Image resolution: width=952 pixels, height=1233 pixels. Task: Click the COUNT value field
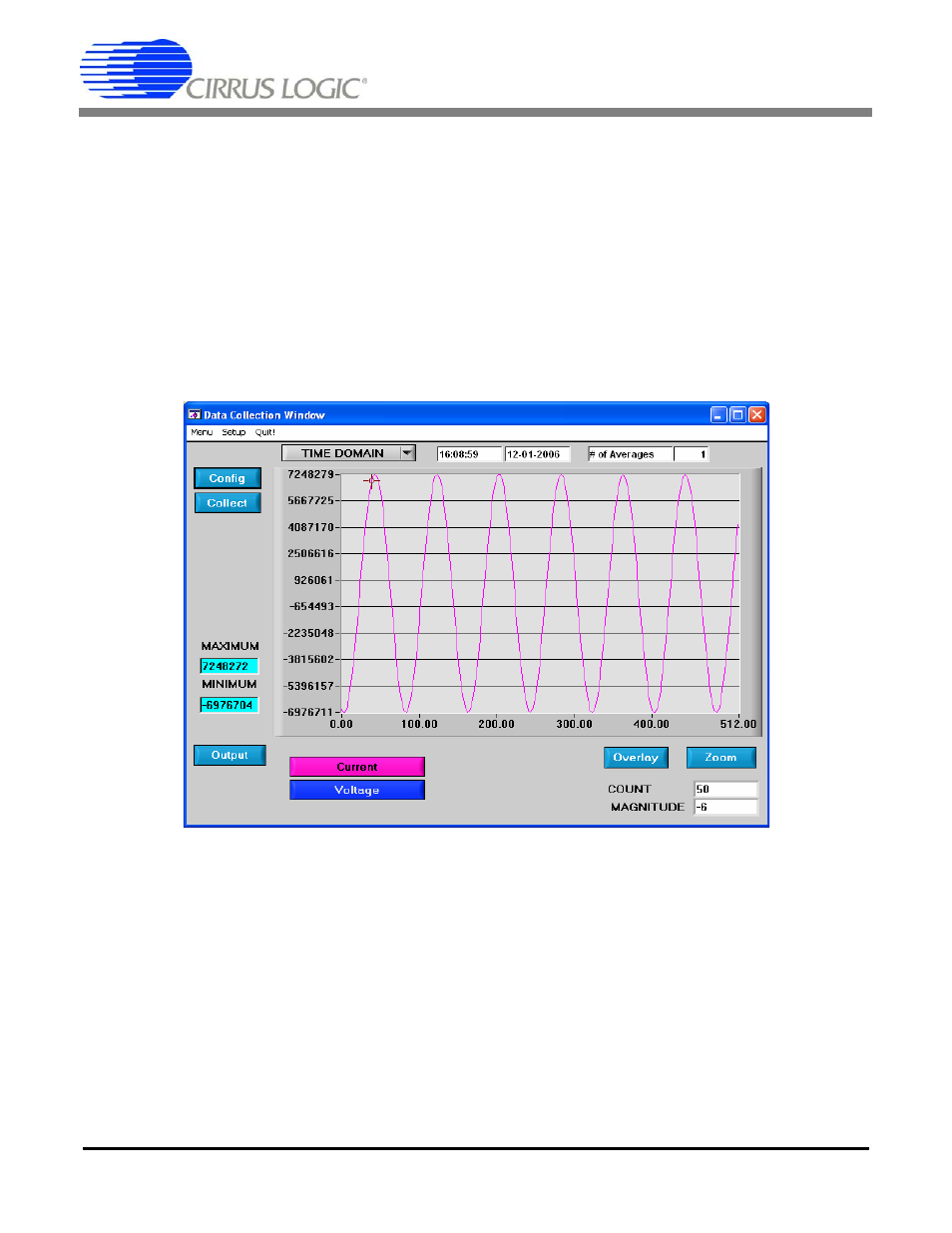pyautogui.click(x=725, y=789)
